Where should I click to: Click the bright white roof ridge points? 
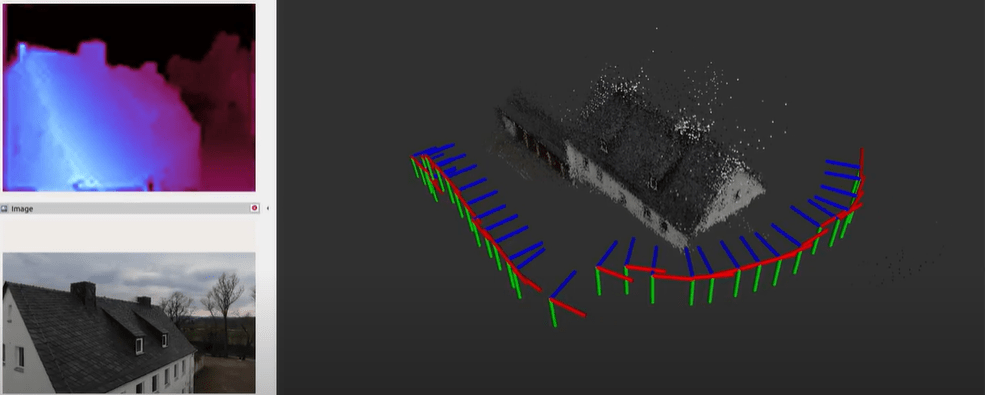pyautogui.click(x=690, y=126)
